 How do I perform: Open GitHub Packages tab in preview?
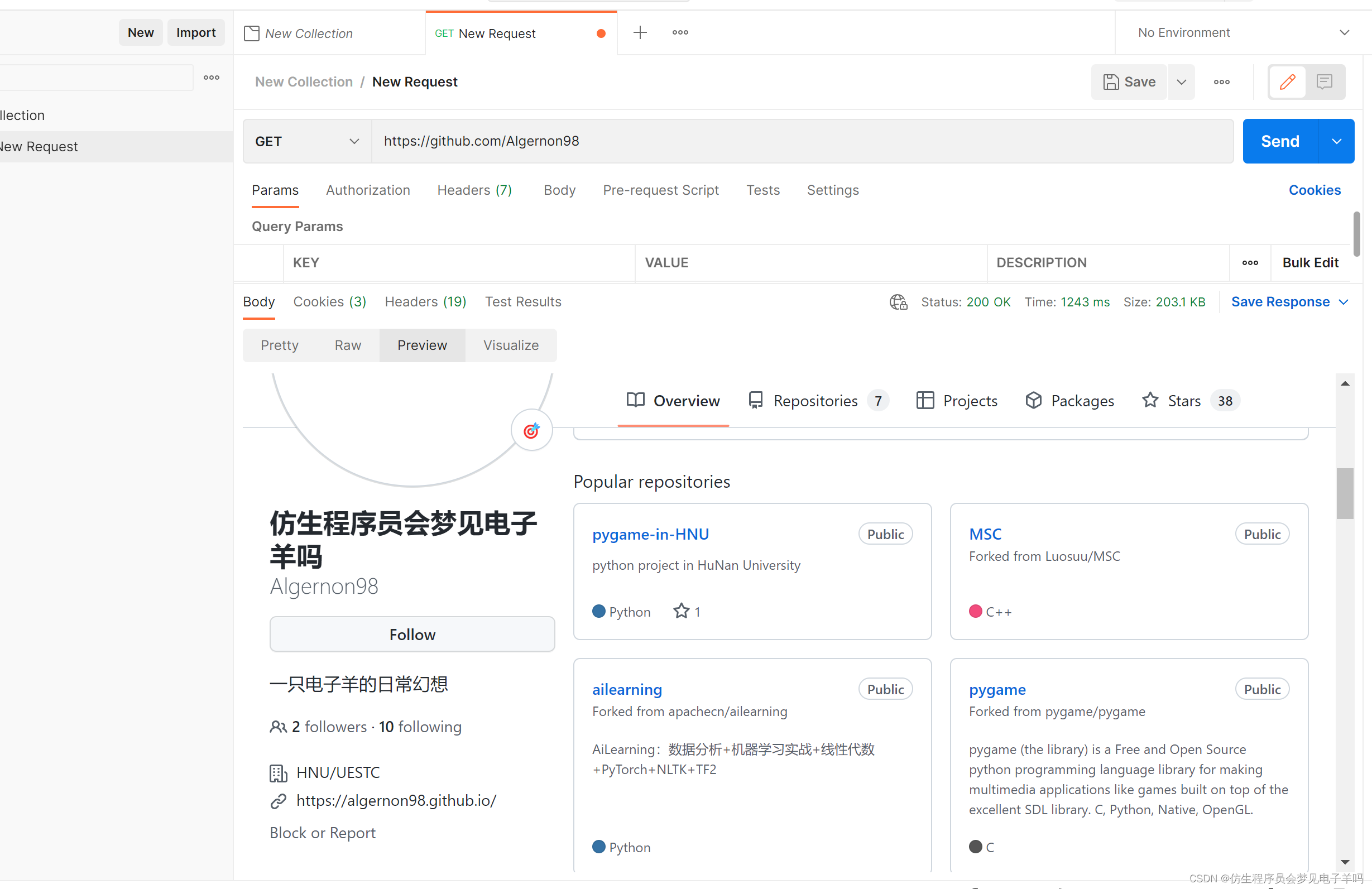1069,401
